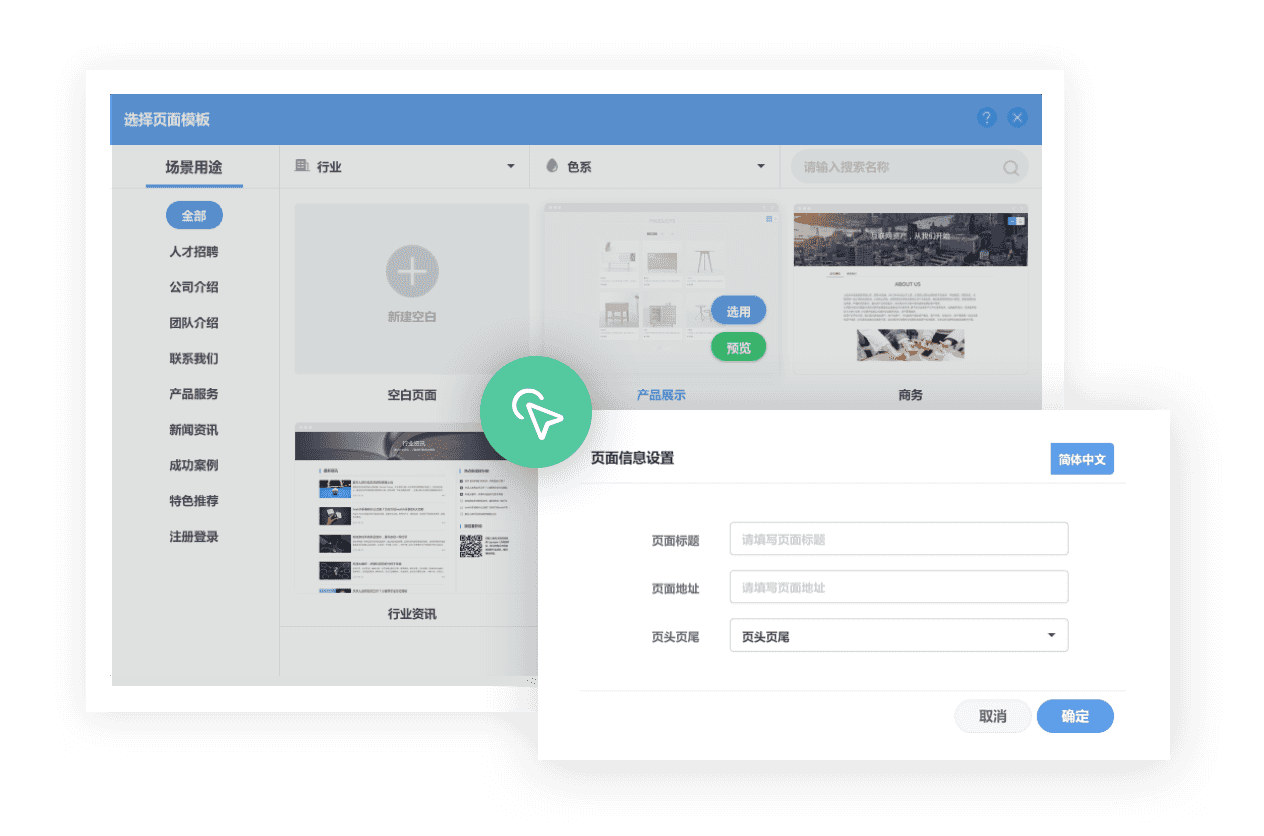The width and height of the screenshot is (1264, 836).
Task: Switch to the 场景用途 tab
Action: click(x=194, y=167)
